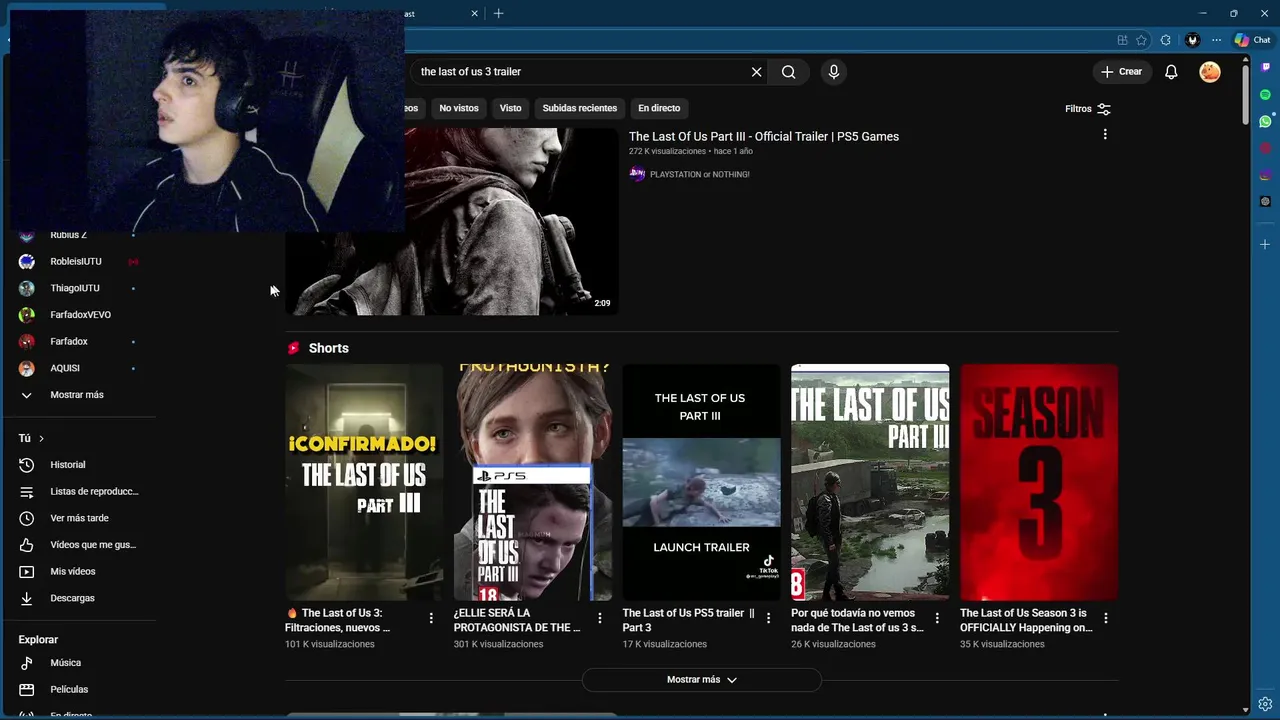This screenshot has height=720, width=1280.
Task: Open the Crear button menu
Action: pos(1121,72)
